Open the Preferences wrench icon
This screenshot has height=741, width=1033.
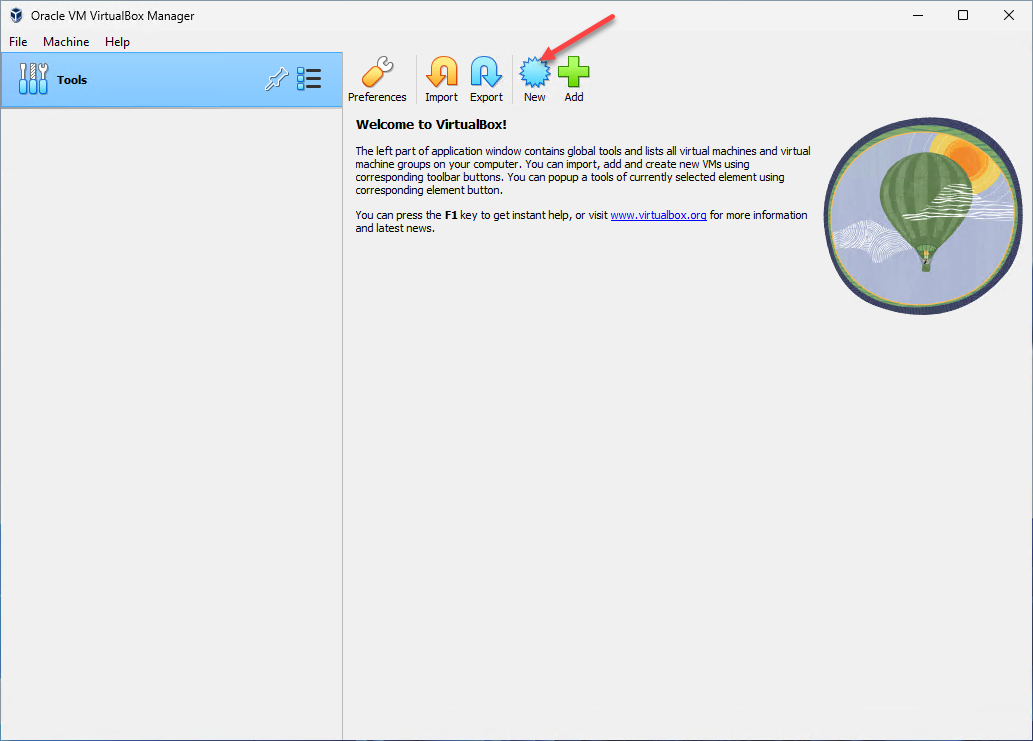click(377, 72)
